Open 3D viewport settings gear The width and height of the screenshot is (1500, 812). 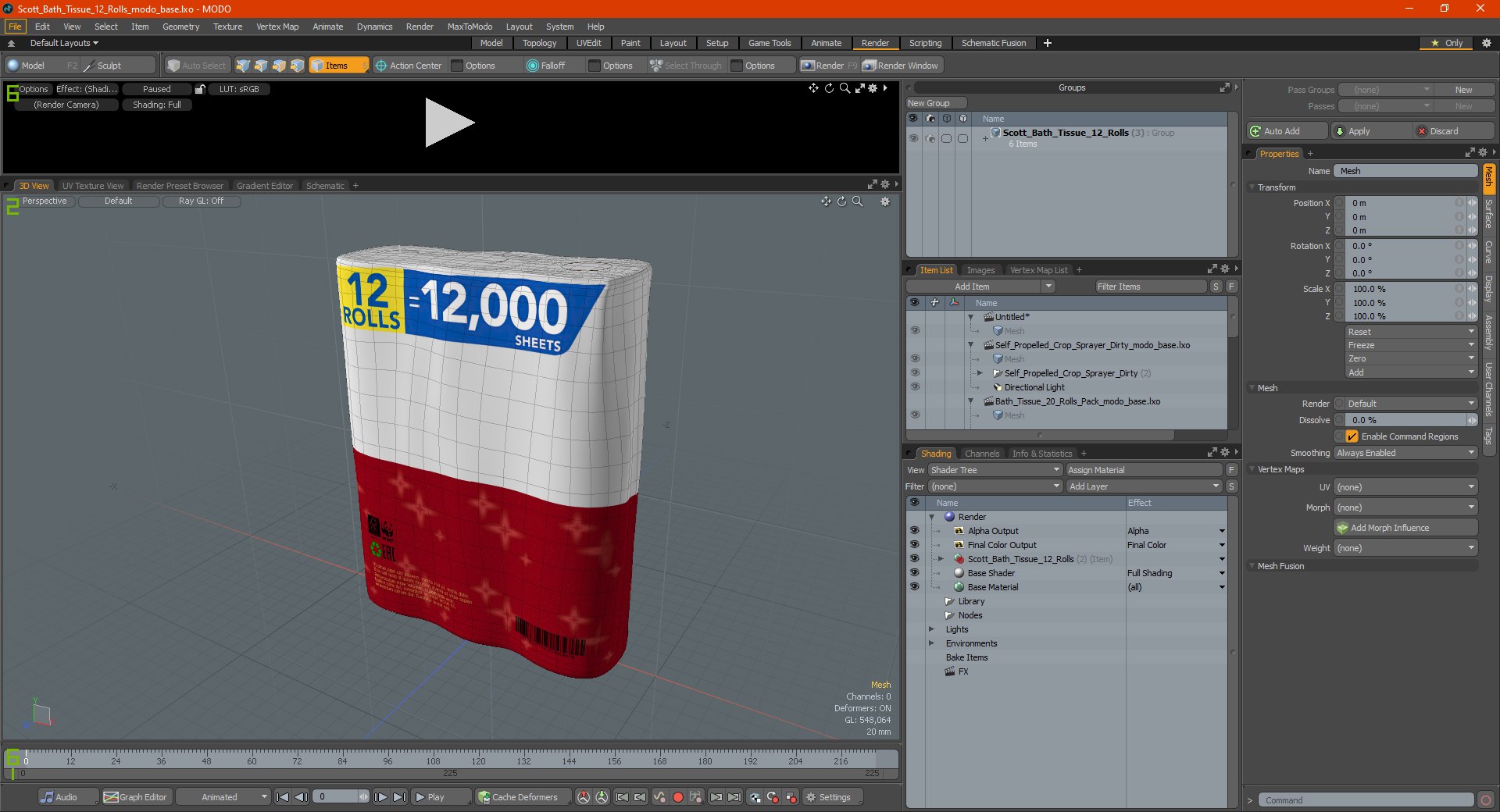click(885, 201)
